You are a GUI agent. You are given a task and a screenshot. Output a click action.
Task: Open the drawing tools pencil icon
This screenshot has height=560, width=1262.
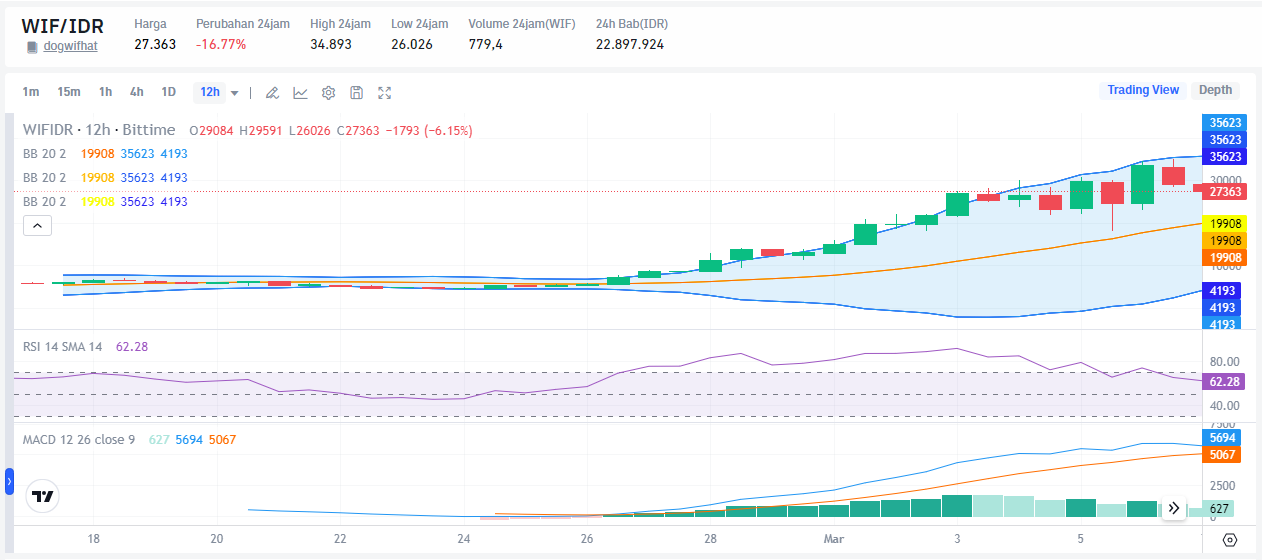(x=271, y=92)
